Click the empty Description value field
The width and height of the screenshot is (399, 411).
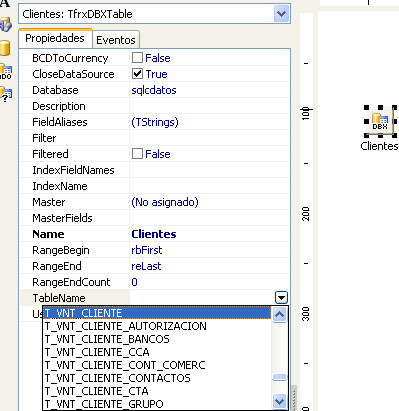pyautogui.click(x=209, y=106)
